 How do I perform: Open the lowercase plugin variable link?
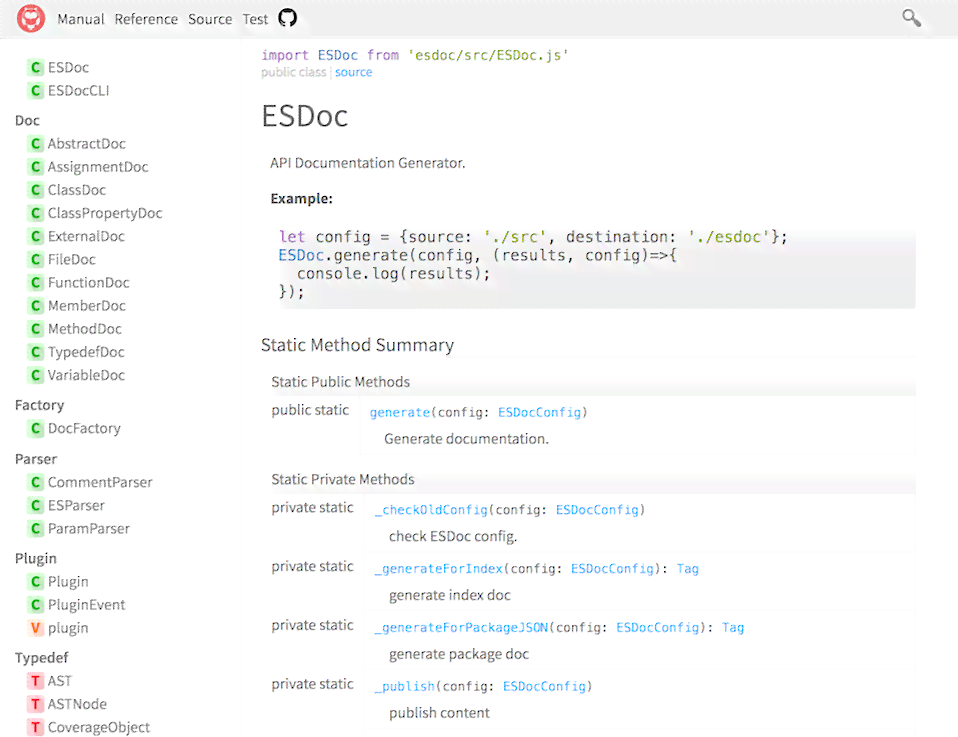[68, 628]
